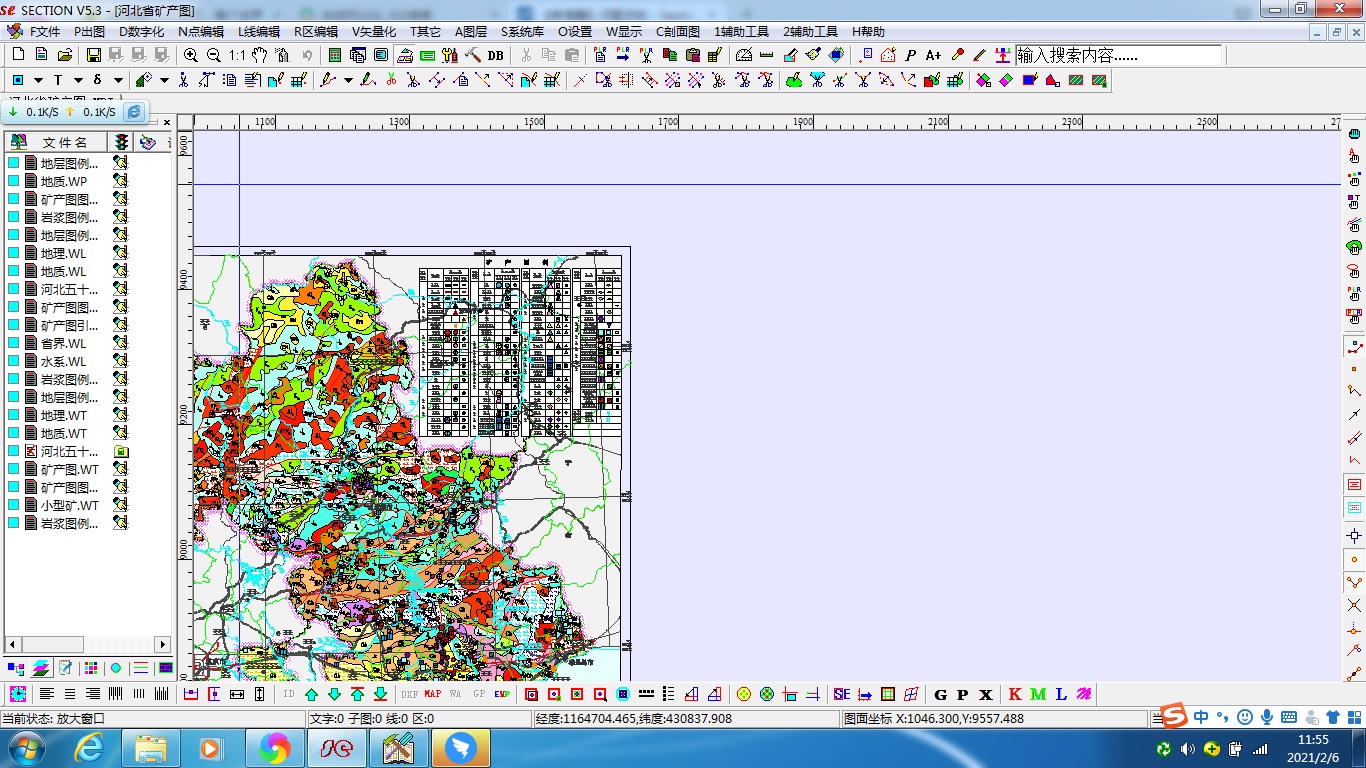Select the 岩浆图例... file at list bottom

(x=69, y=523)
